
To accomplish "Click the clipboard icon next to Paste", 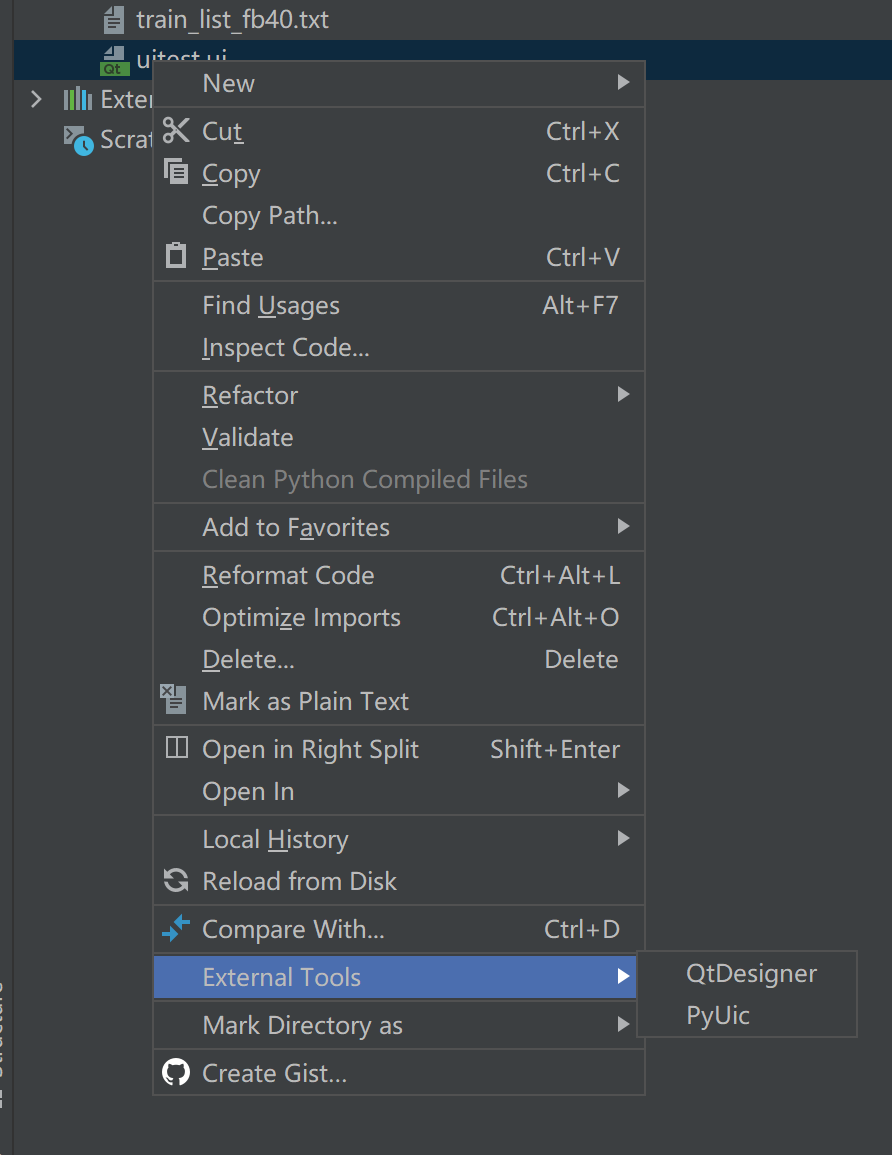I will [x=174, y=256].
